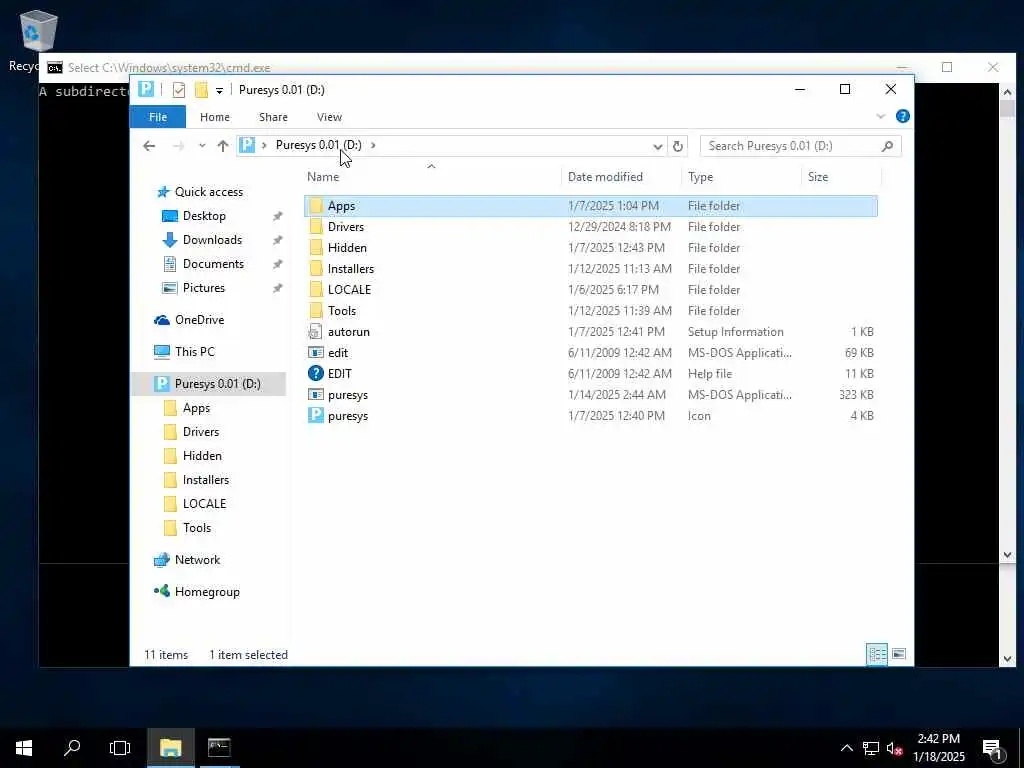Image resolution: width=1024 pixels, height=768 pixels.
Task: Open Homegroup in navigation pane
Action: (x=207, y=592)
